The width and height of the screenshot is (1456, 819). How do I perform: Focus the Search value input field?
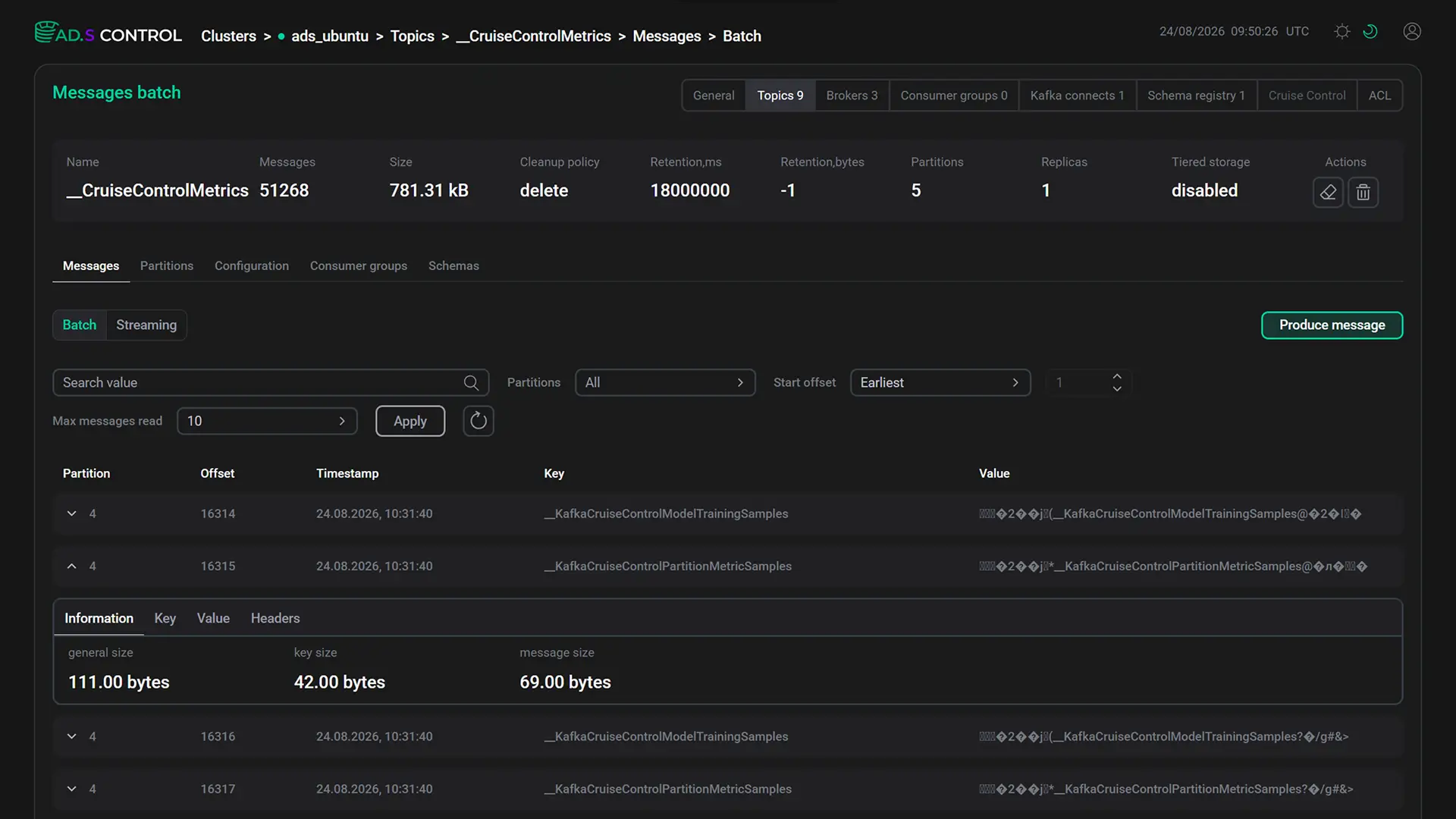(271, 383)
